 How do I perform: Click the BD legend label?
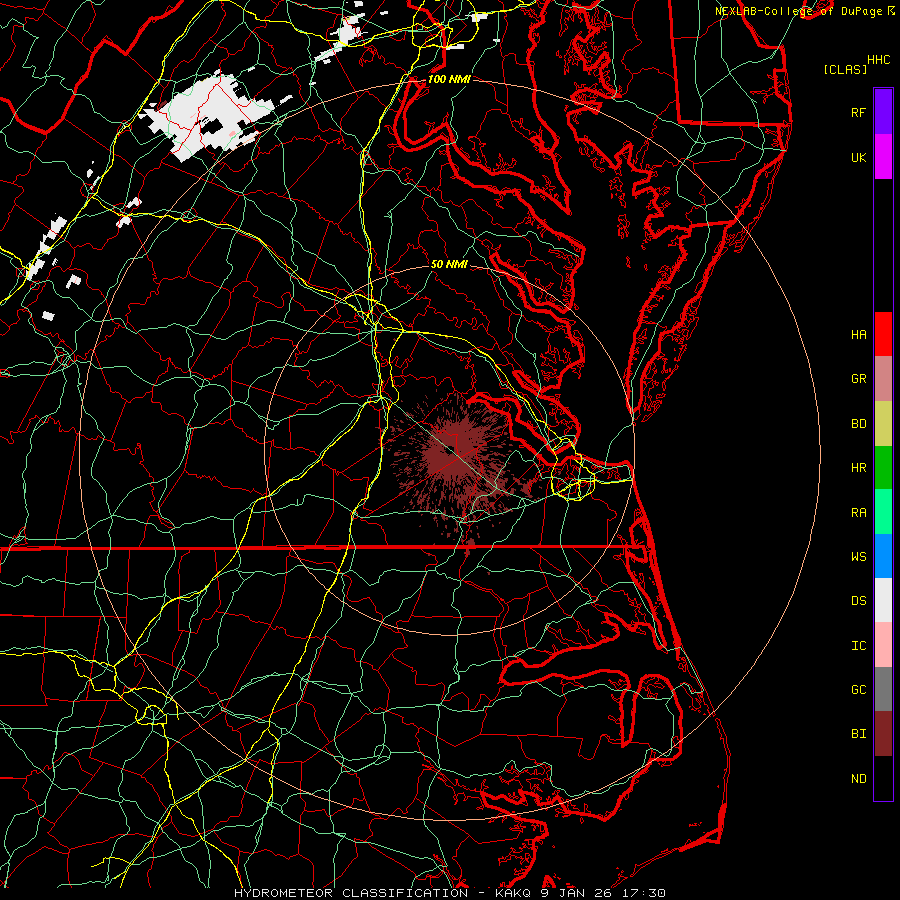[x=858, y=424]
